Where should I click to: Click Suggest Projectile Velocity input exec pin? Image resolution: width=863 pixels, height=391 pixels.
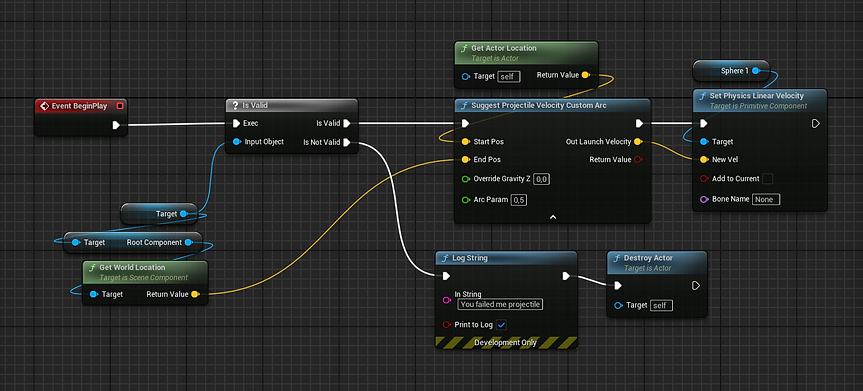465,123
